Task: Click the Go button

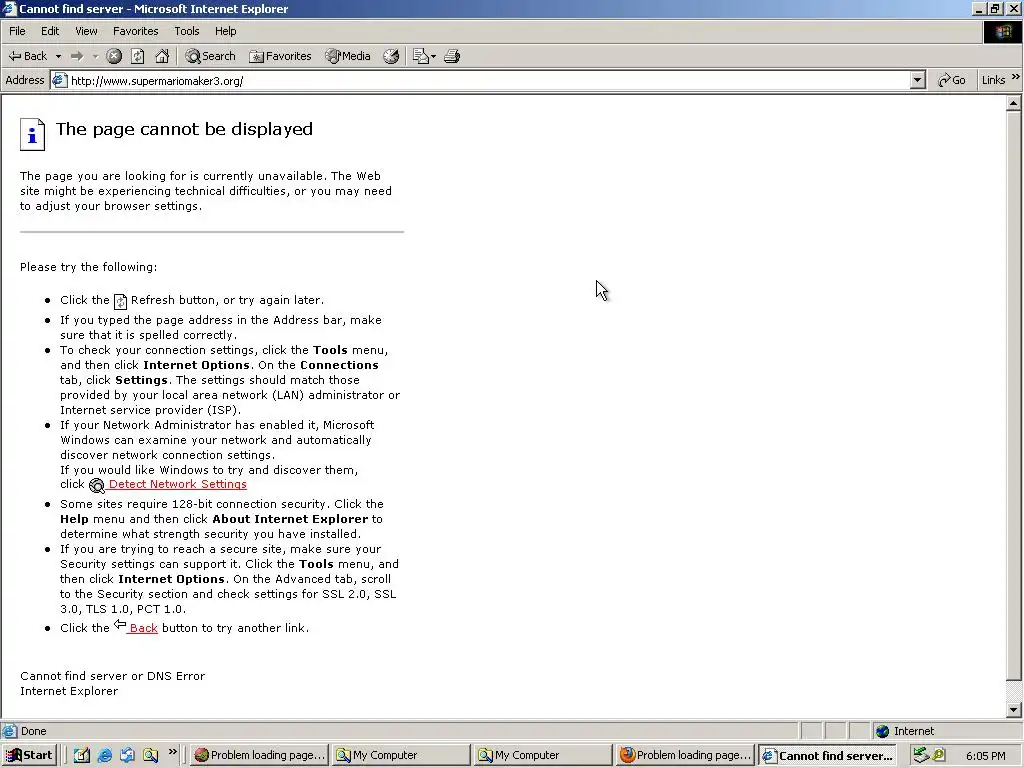Action: pyautogui.click(x=952, y=80)
